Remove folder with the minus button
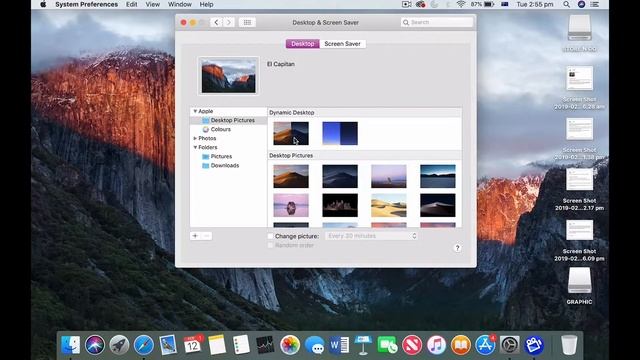This screenshot has height=360, width=640. (x=207, y=236)
